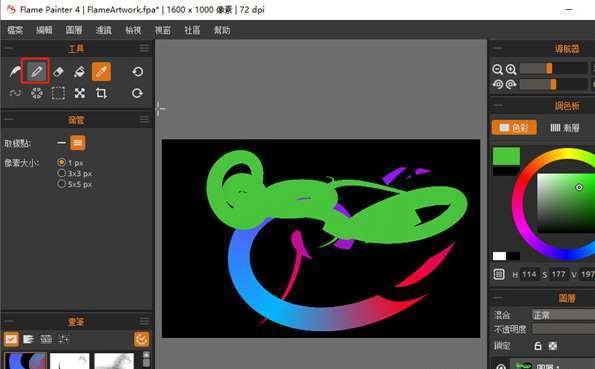Select the fill bucket tool
Image resolution: width=595 pixels, height=369 pixels.
pos(79,71)
